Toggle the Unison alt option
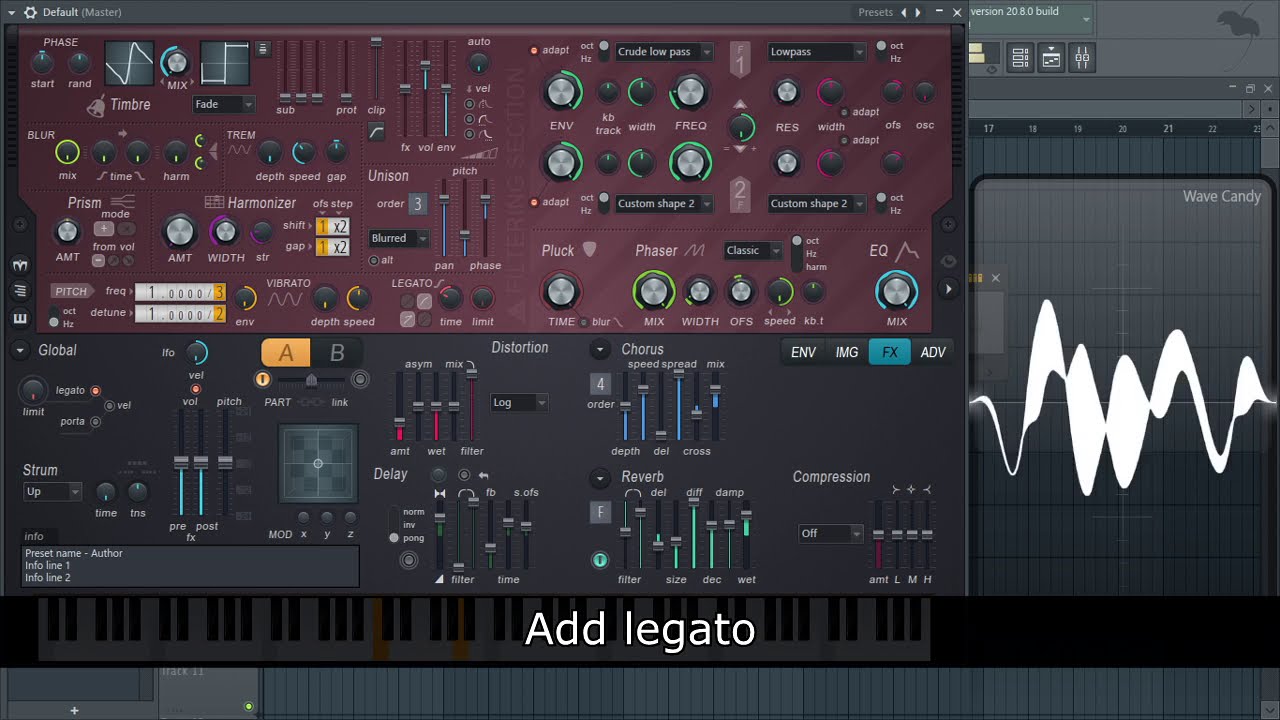This screenshot has width=1280, height=720. click(375, 260)
